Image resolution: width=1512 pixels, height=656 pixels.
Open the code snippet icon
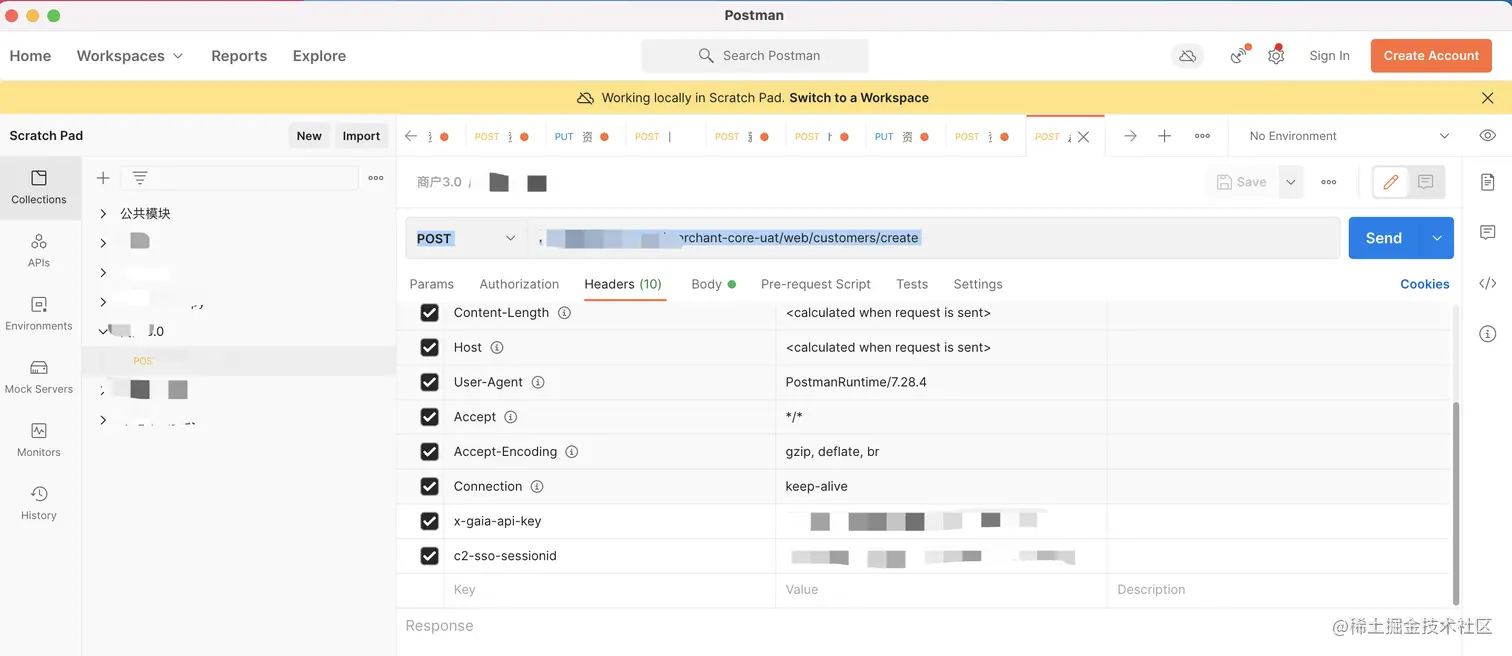point(1488,283)
